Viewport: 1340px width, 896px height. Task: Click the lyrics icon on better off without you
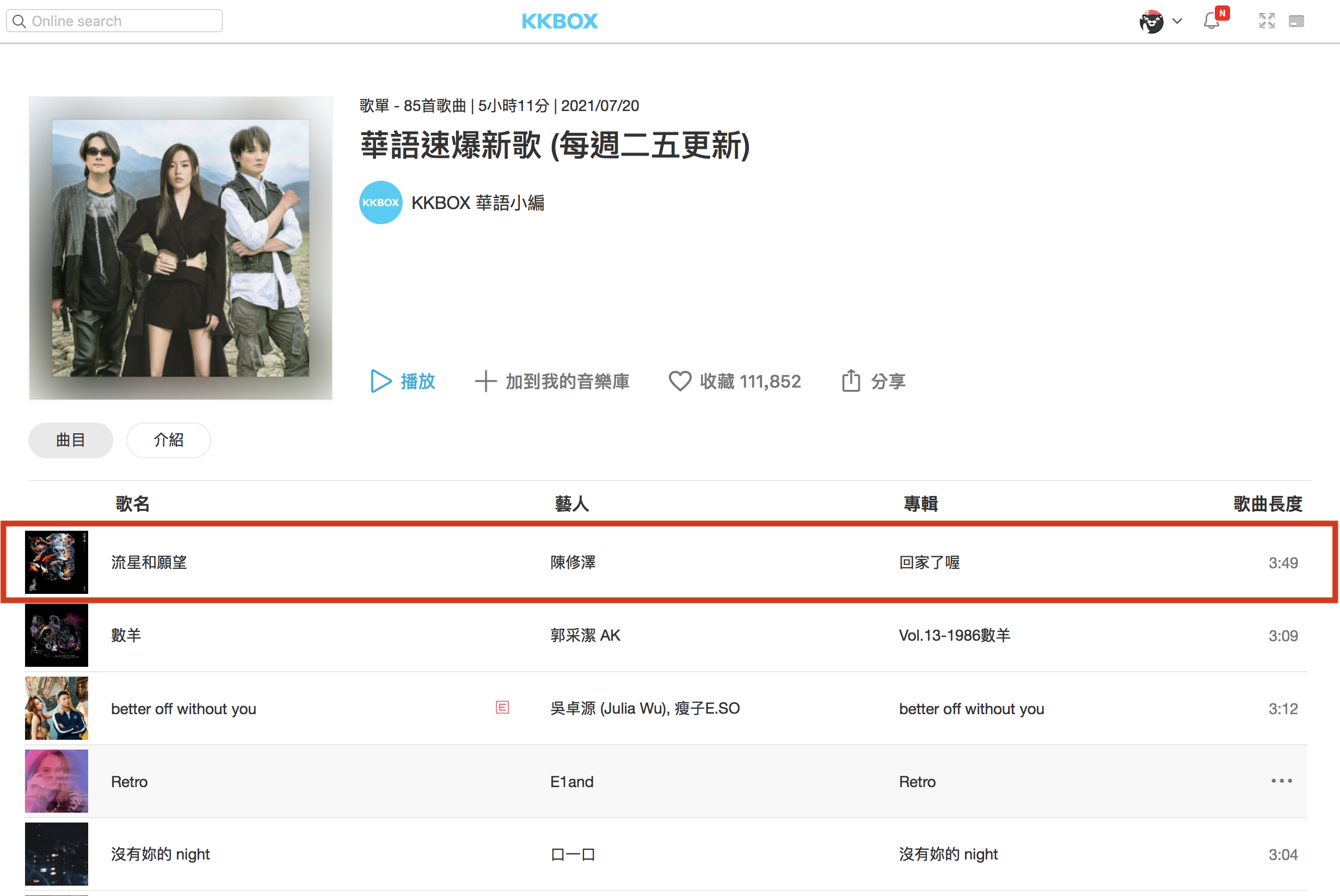(x=502, y=708)
